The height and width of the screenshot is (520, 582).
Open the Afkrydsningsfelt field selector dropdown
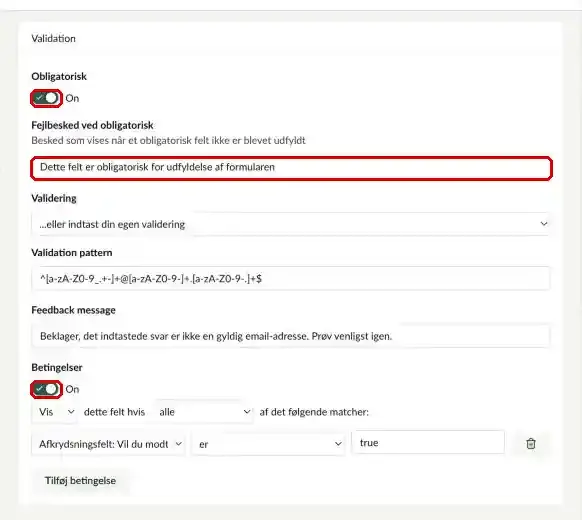[x=109, y=444]
